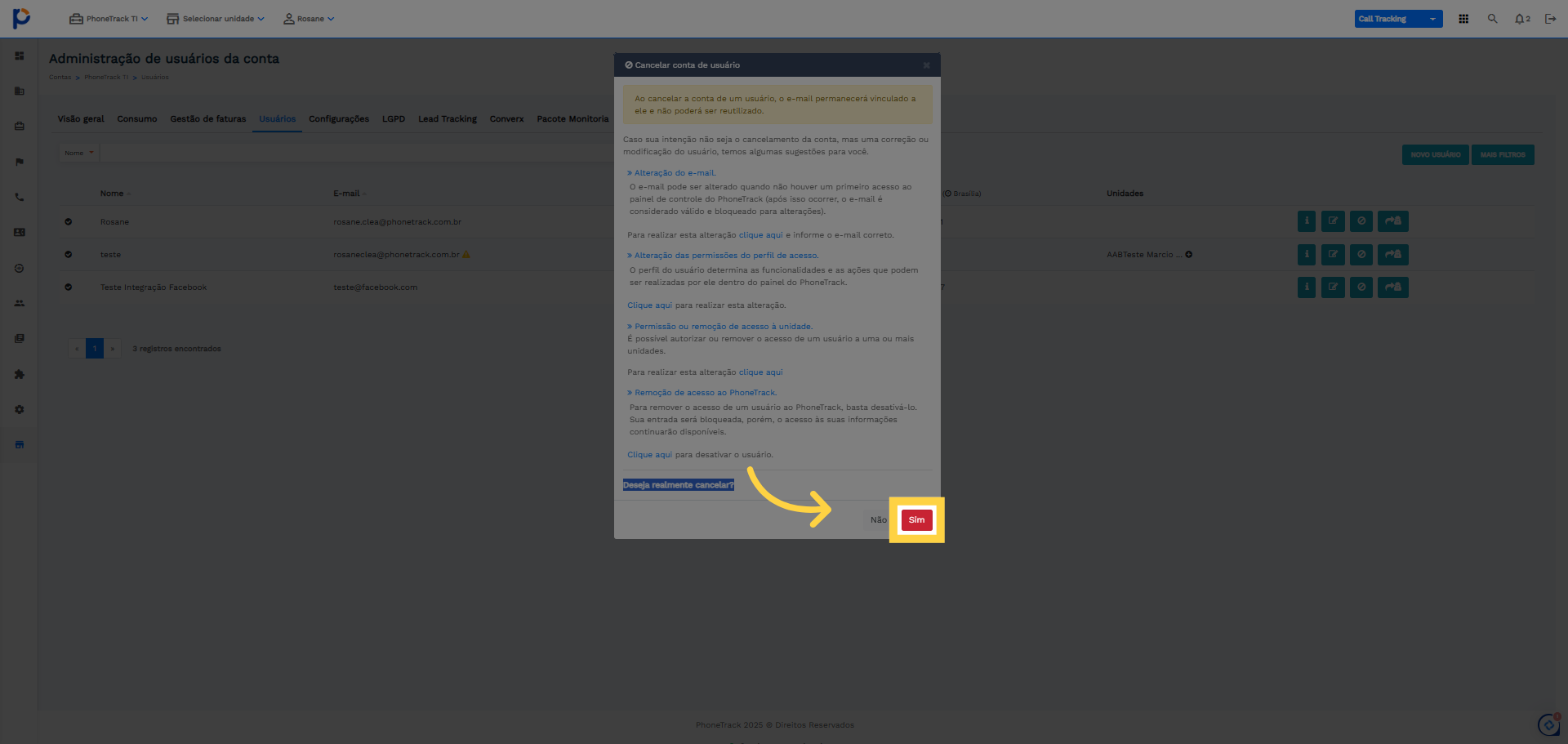The width and height of the screenshot is (1568, 744).
Task: Open the Rosane user menu dropdown
Action: 309,19
